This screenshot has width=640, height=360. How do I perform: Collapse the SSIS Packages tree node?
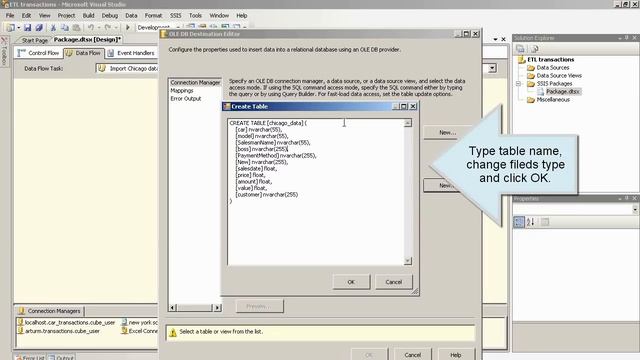coord(518,84)
